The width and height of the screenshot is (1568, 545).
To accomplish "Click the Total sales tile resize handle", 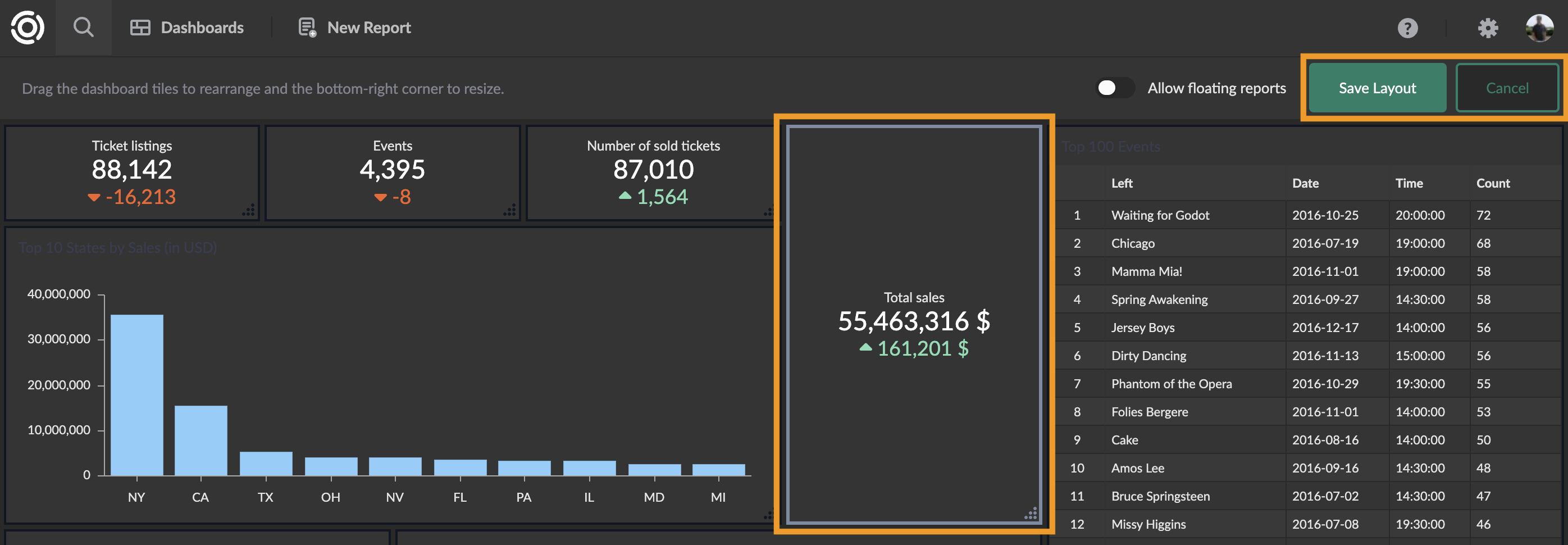I will click(x=1031, y=514).
